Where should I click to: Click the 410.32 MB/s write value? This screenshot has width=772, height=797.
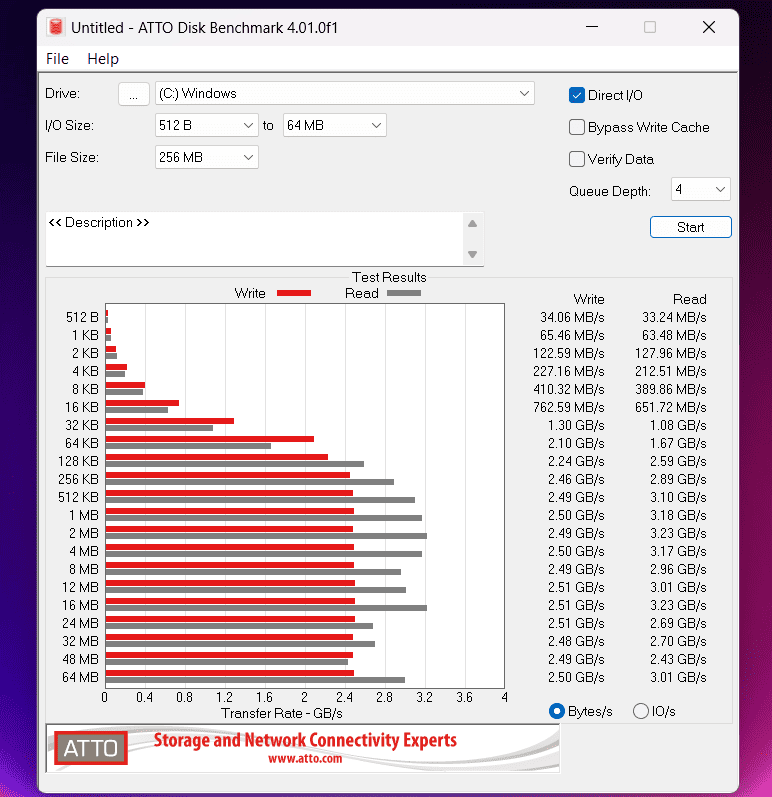click(x=569, y=389)
